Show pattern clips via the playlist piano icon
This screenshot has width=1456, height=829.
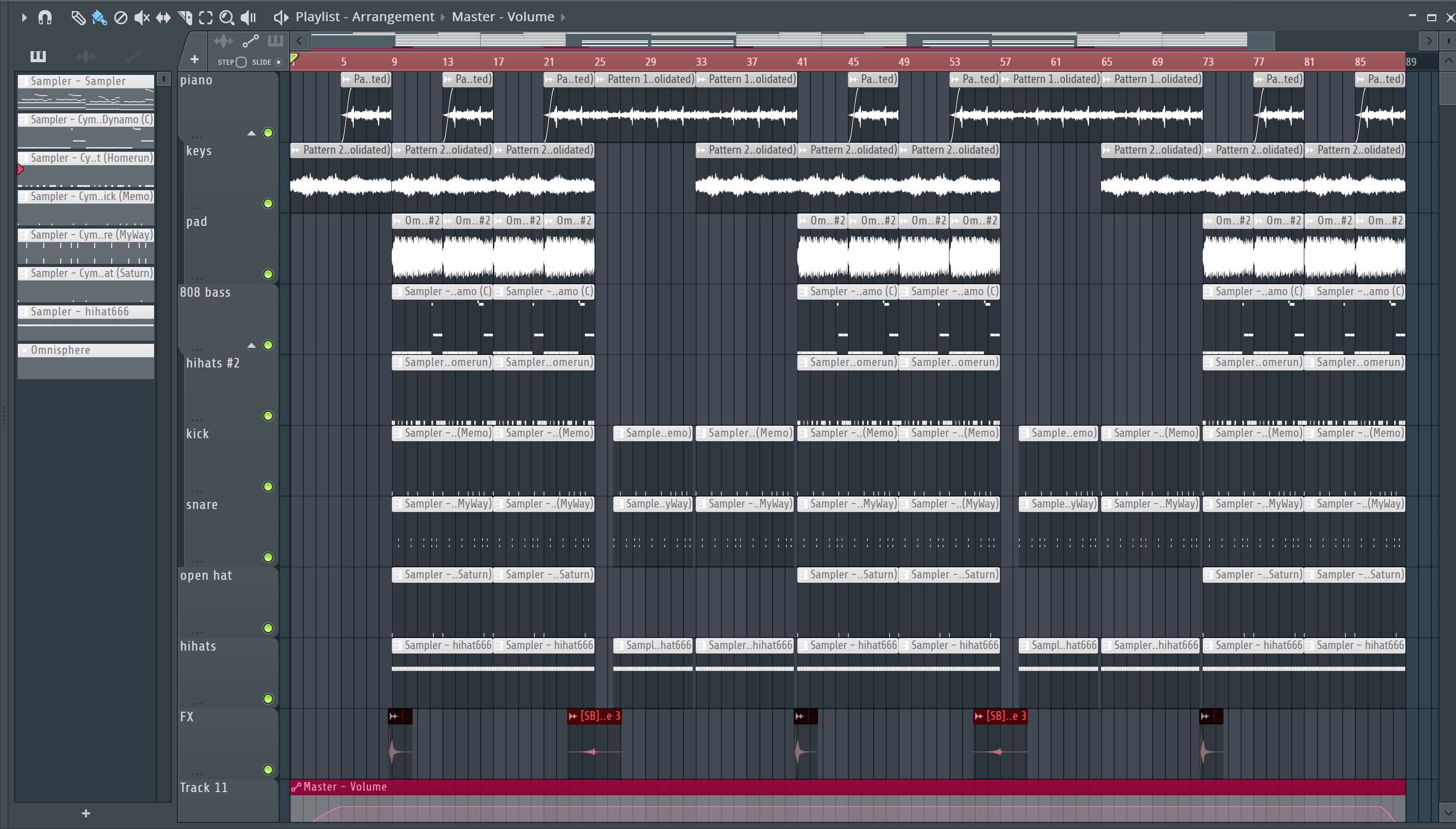coord(276,40)
